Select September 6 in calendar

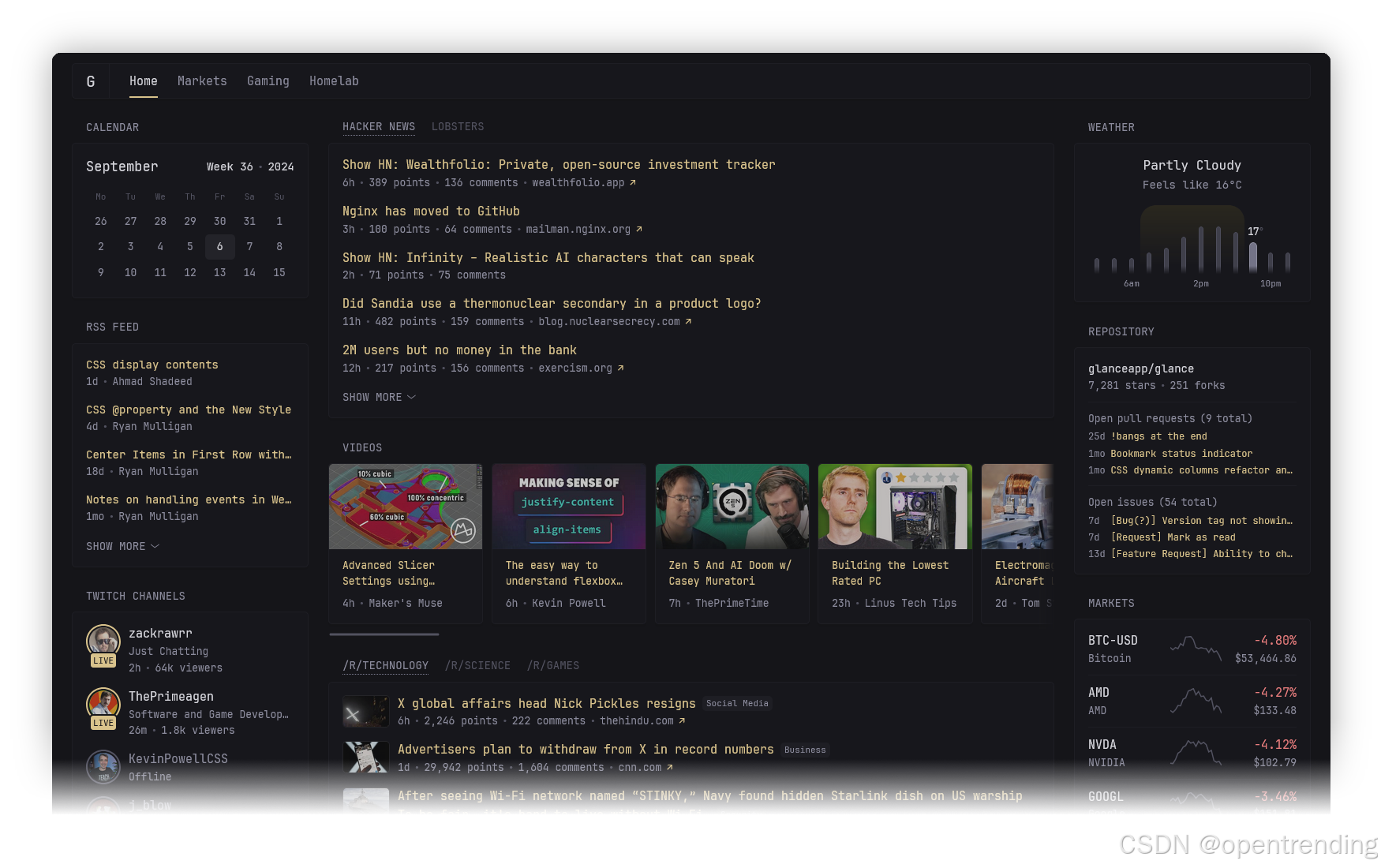tap(219, 247)
